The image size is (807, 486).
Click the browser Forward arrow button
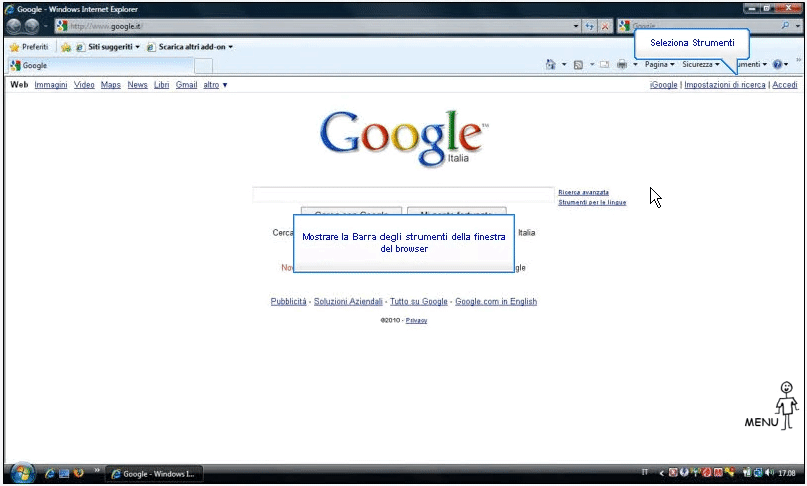32,26
